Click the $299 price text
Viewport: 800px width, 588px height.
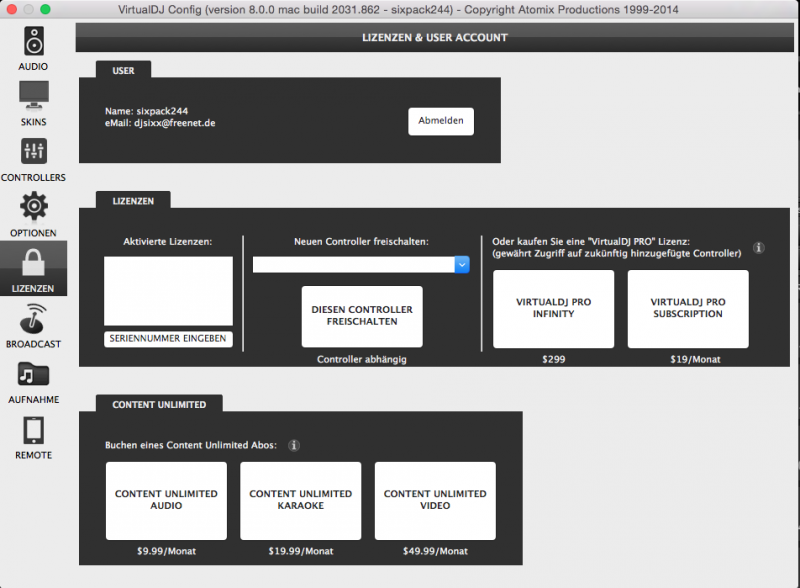point(554,359)
